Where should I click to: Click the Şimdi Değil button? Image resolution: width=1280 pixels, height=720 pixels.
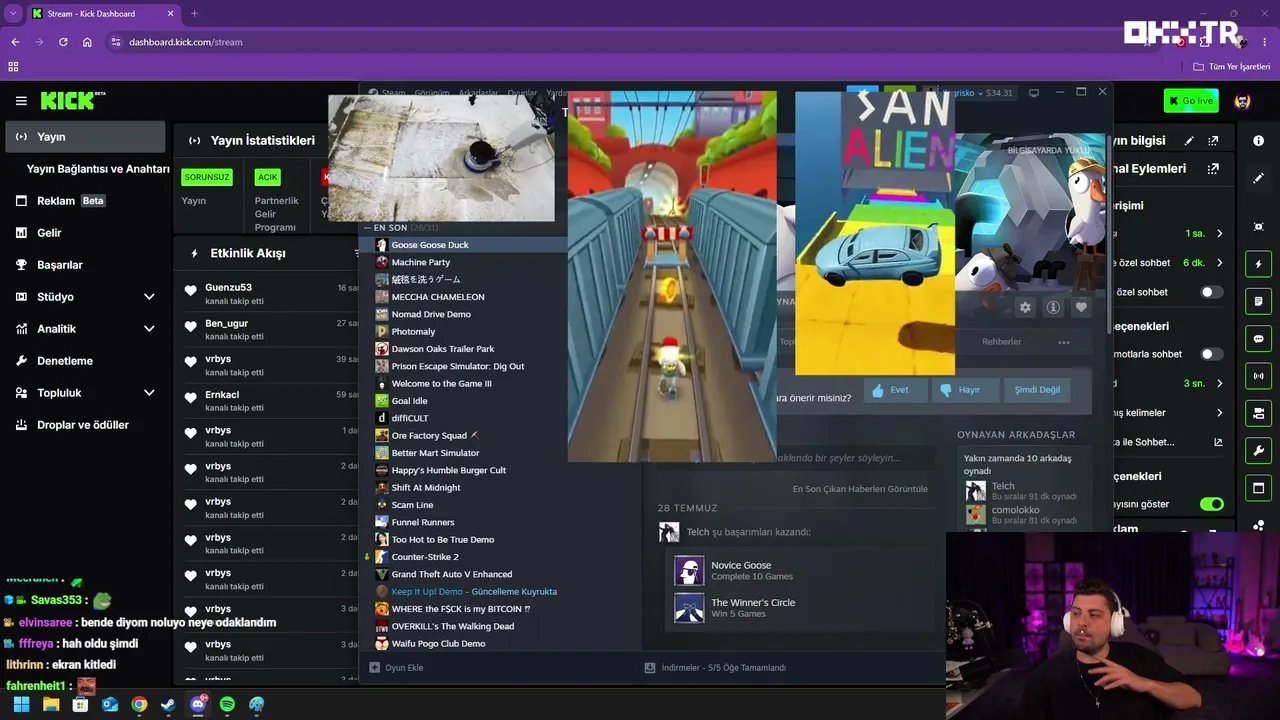tap(1037, 390)
